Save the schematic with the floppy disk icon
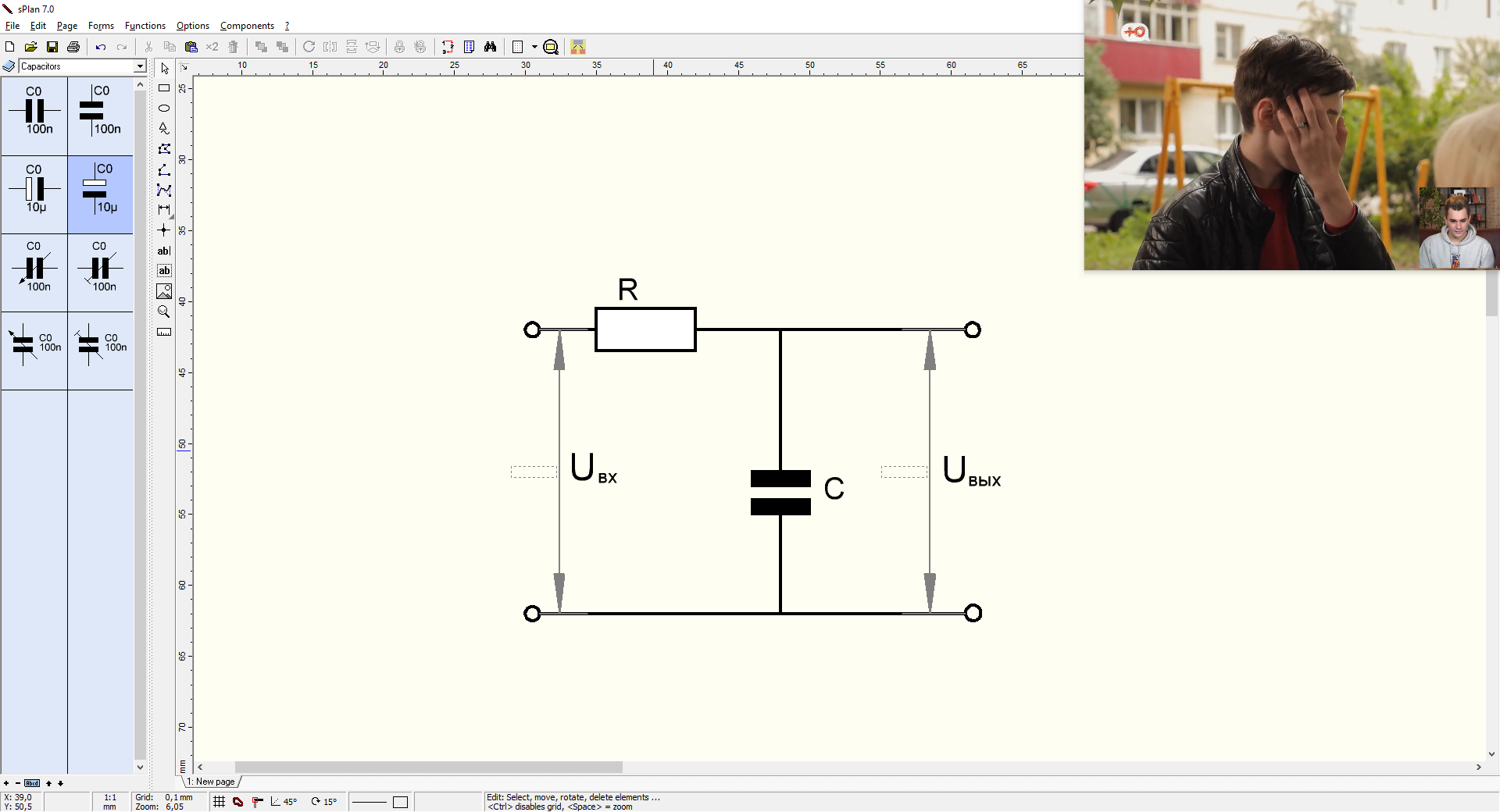1500x812 pixels. coord(52,47)
